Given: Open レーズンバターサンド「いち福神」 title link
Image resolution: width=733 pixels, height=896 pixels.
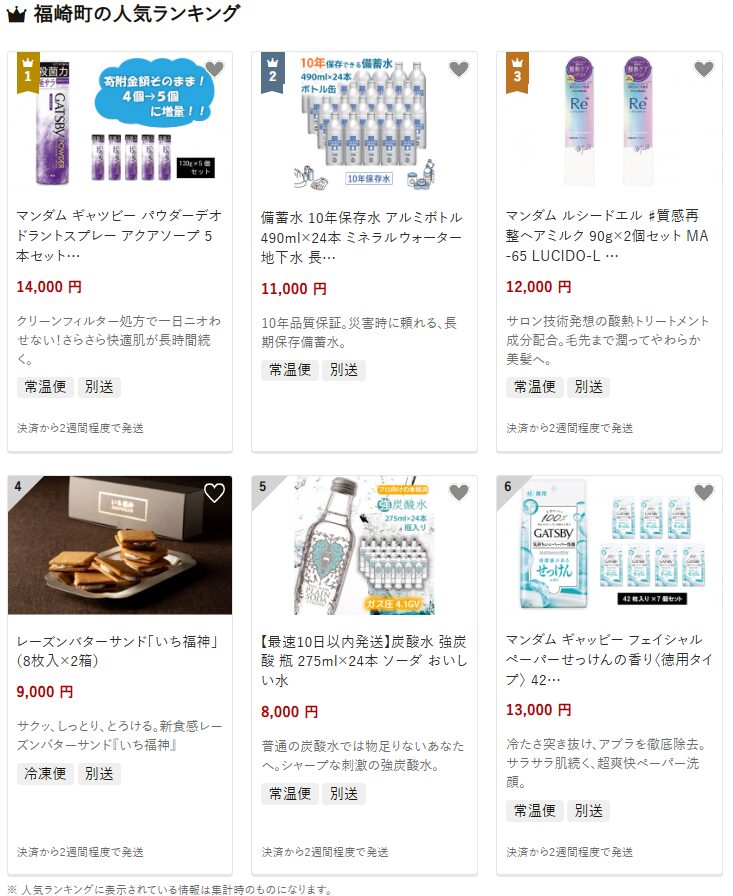Looking at the screenshot, I should [x=118, y=651].
